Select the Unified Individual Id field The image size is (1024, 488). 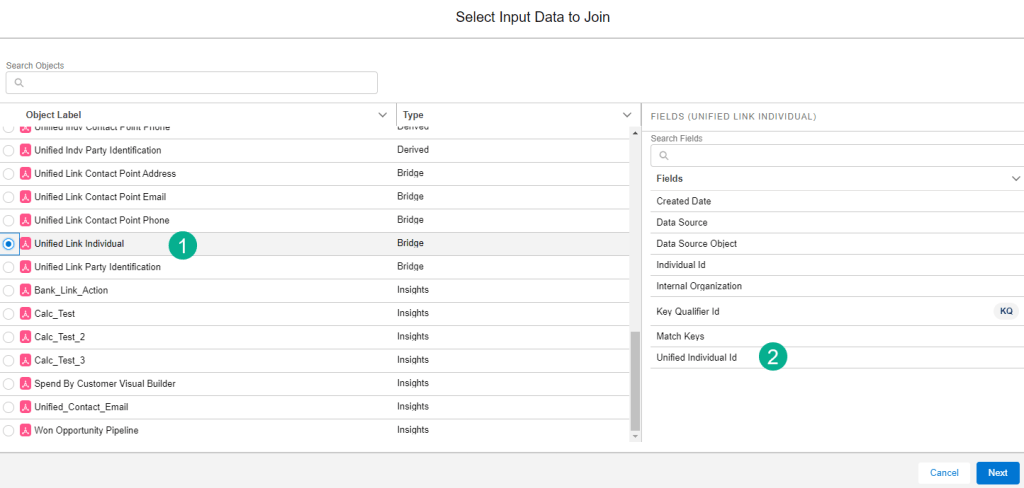[x=696, y=357]
